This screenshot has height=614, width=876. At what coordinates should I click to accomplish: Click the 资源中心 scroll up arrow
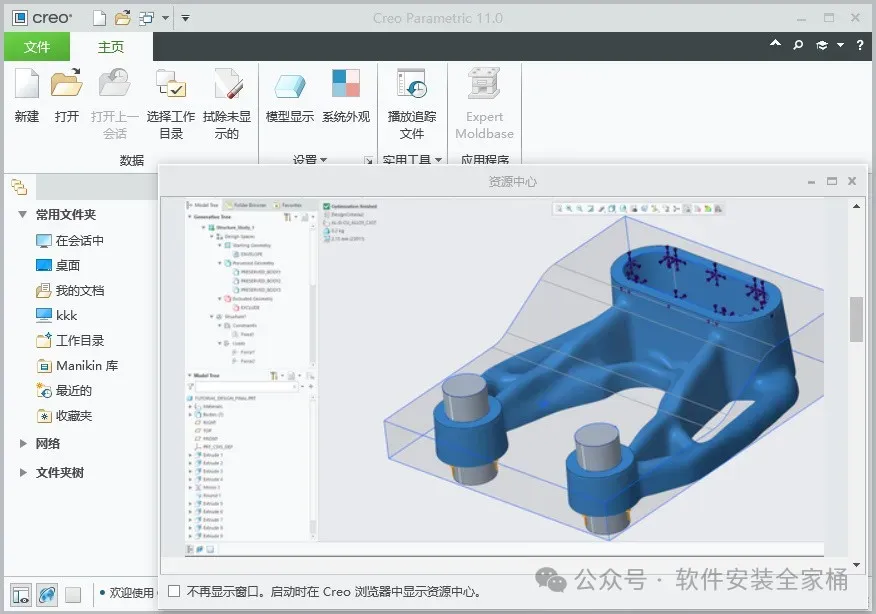(856, 207)
